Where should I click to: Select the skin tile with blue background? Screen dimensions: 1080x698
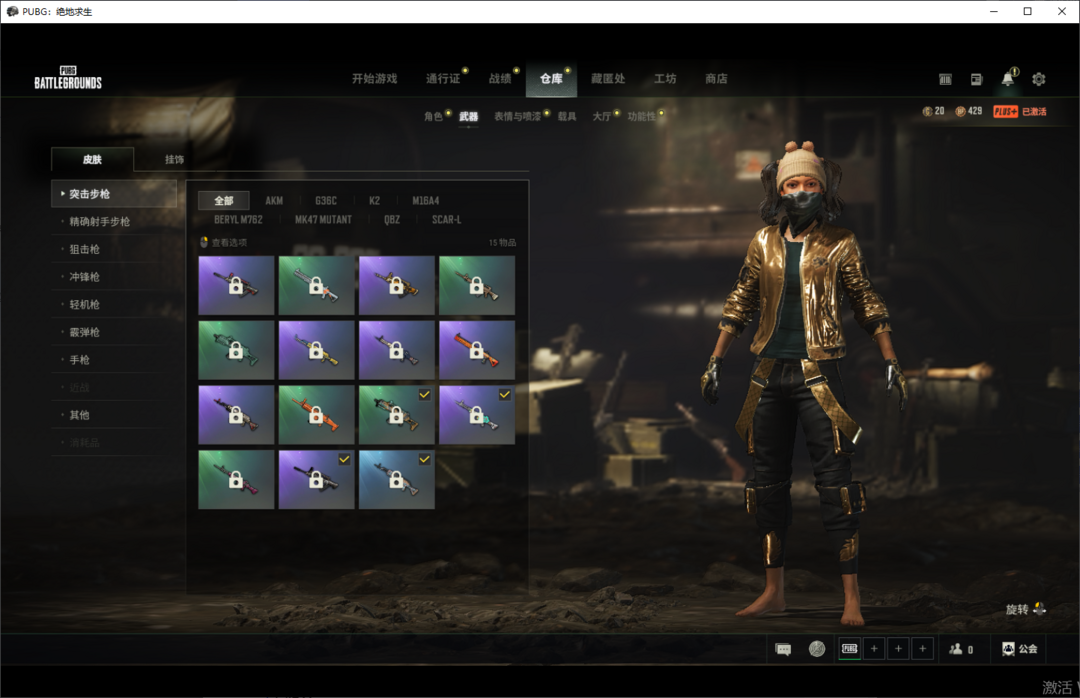[397, 480]
